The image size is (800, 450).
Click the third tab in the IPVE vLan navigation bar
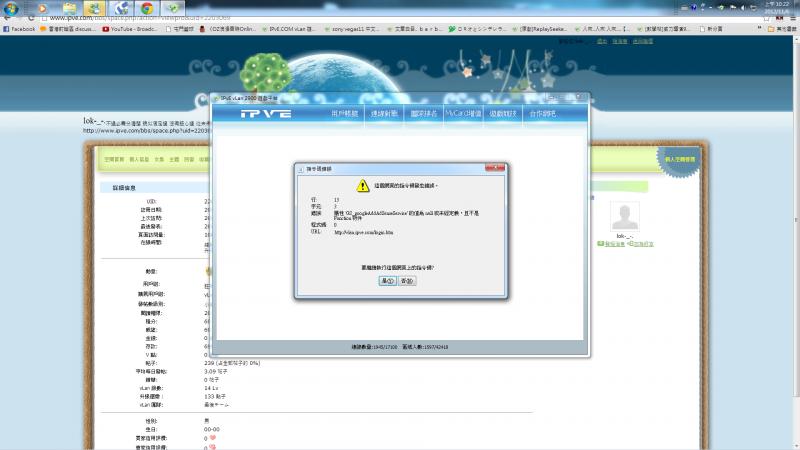click(423, 114)
